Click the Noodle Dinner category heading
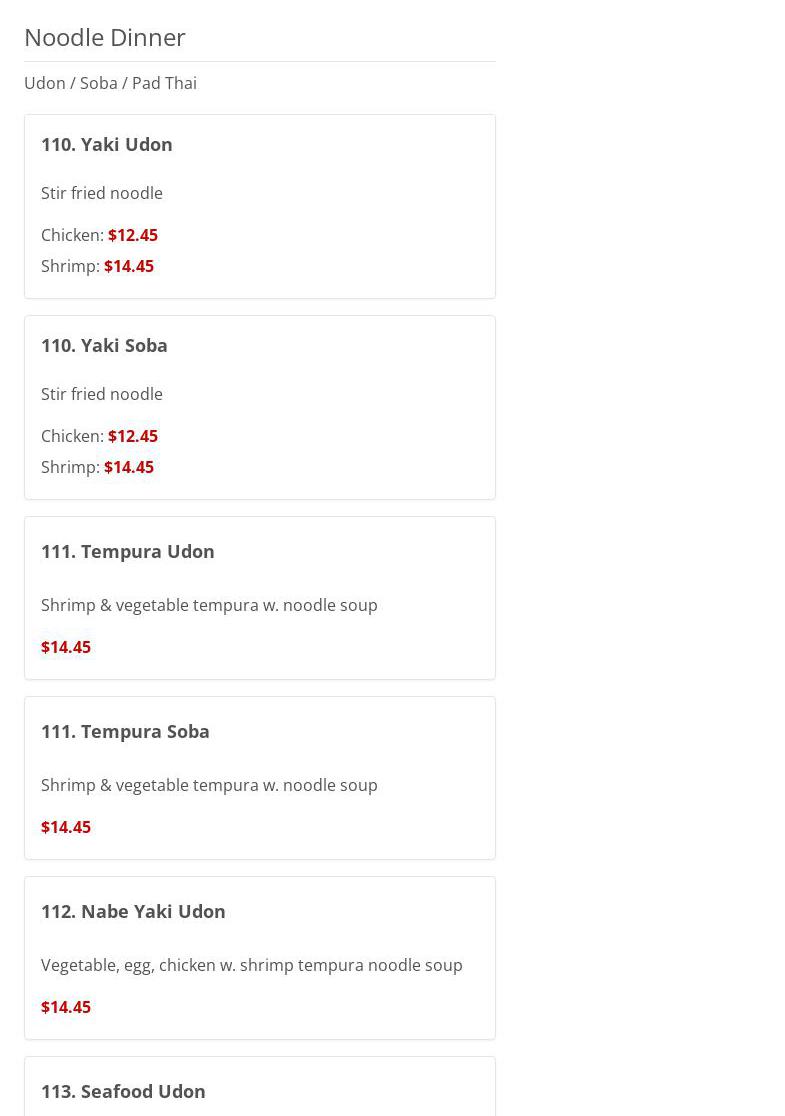785x1116 pixels. [105, 37]
